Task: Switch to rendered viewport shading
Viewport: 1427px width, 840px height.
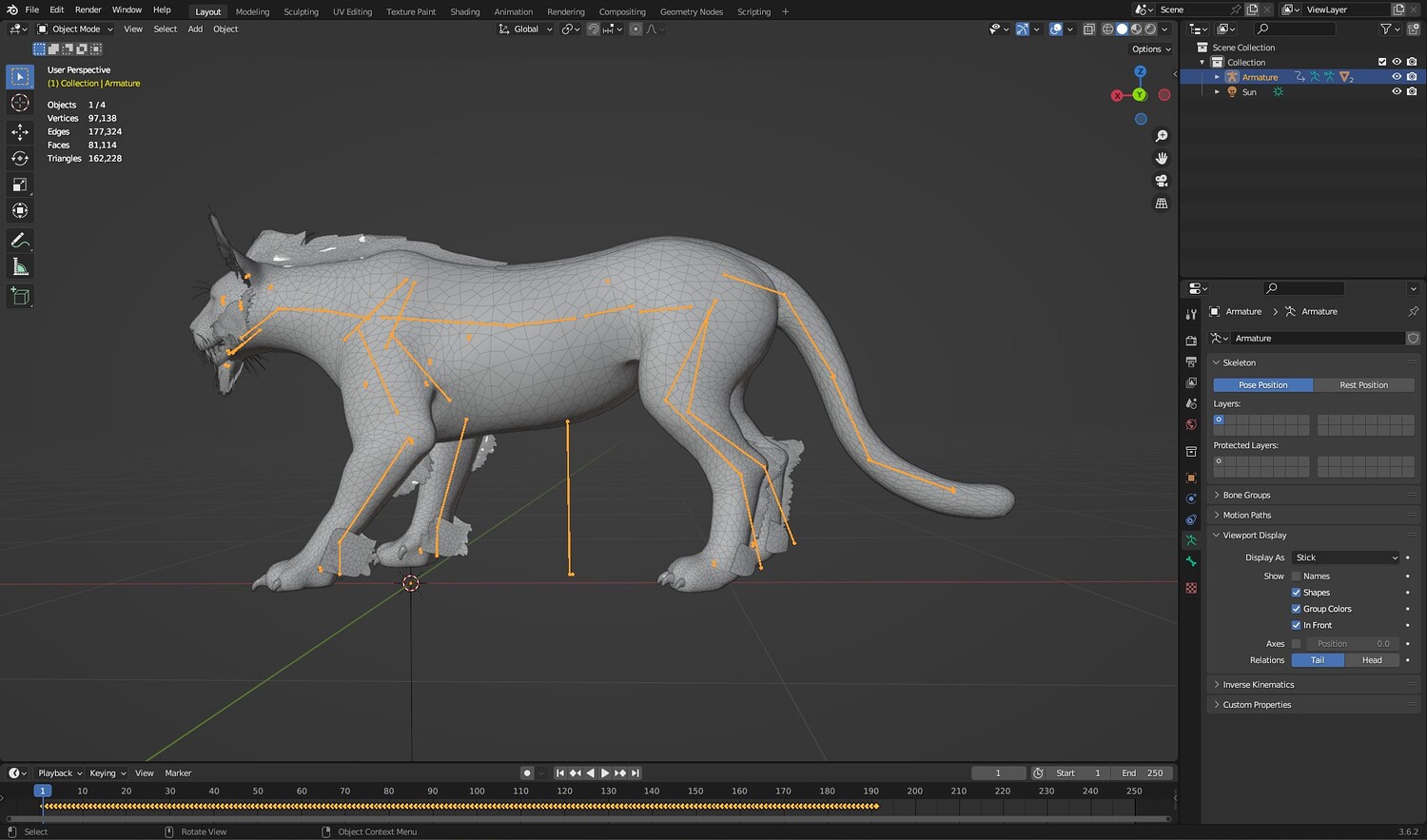Action: point(1150,29)
